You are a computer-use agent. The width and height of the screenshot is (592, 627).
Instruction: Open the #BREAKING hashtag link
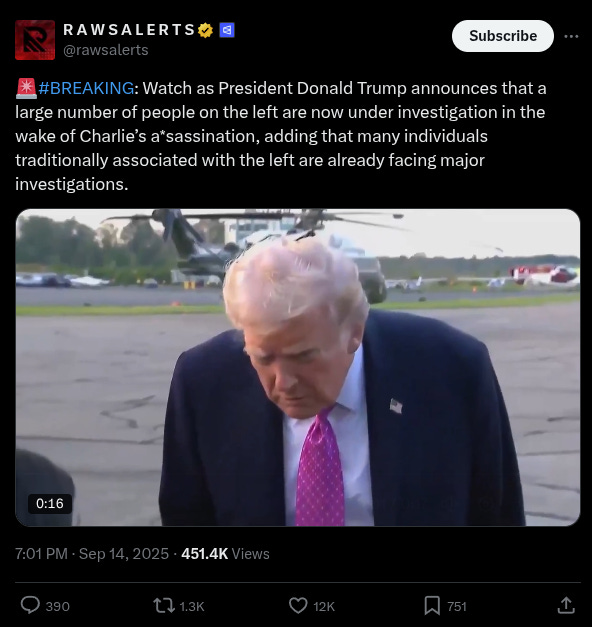pyautogui.click(x=86, y=88)
